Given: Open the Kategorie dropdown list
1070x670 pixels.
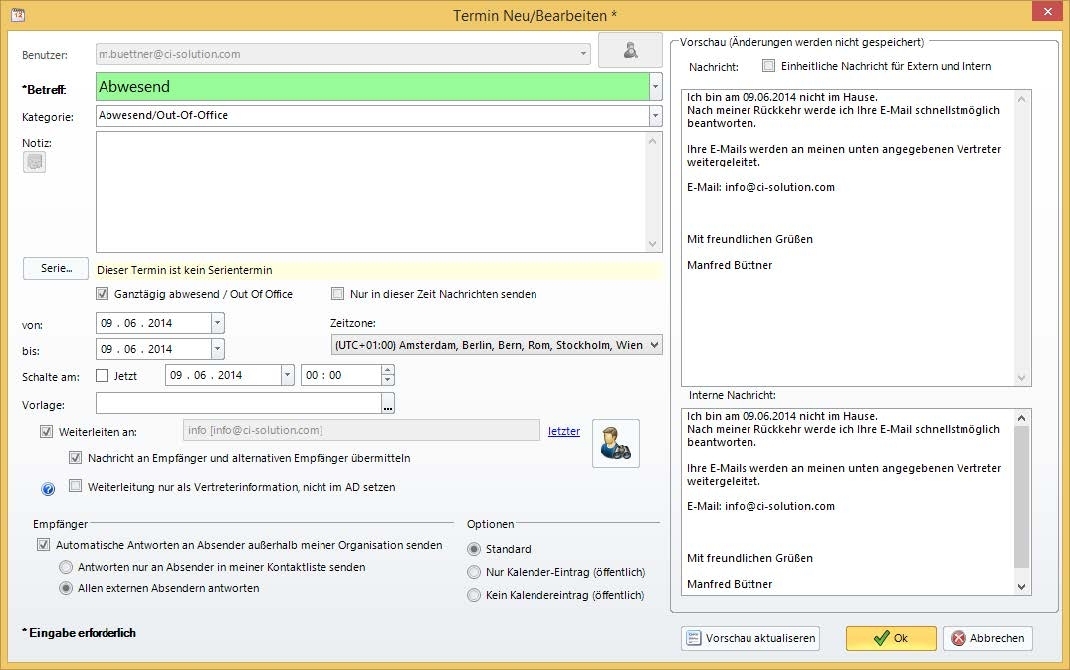Looking at the screenshot, I should [x=655, y=116].
